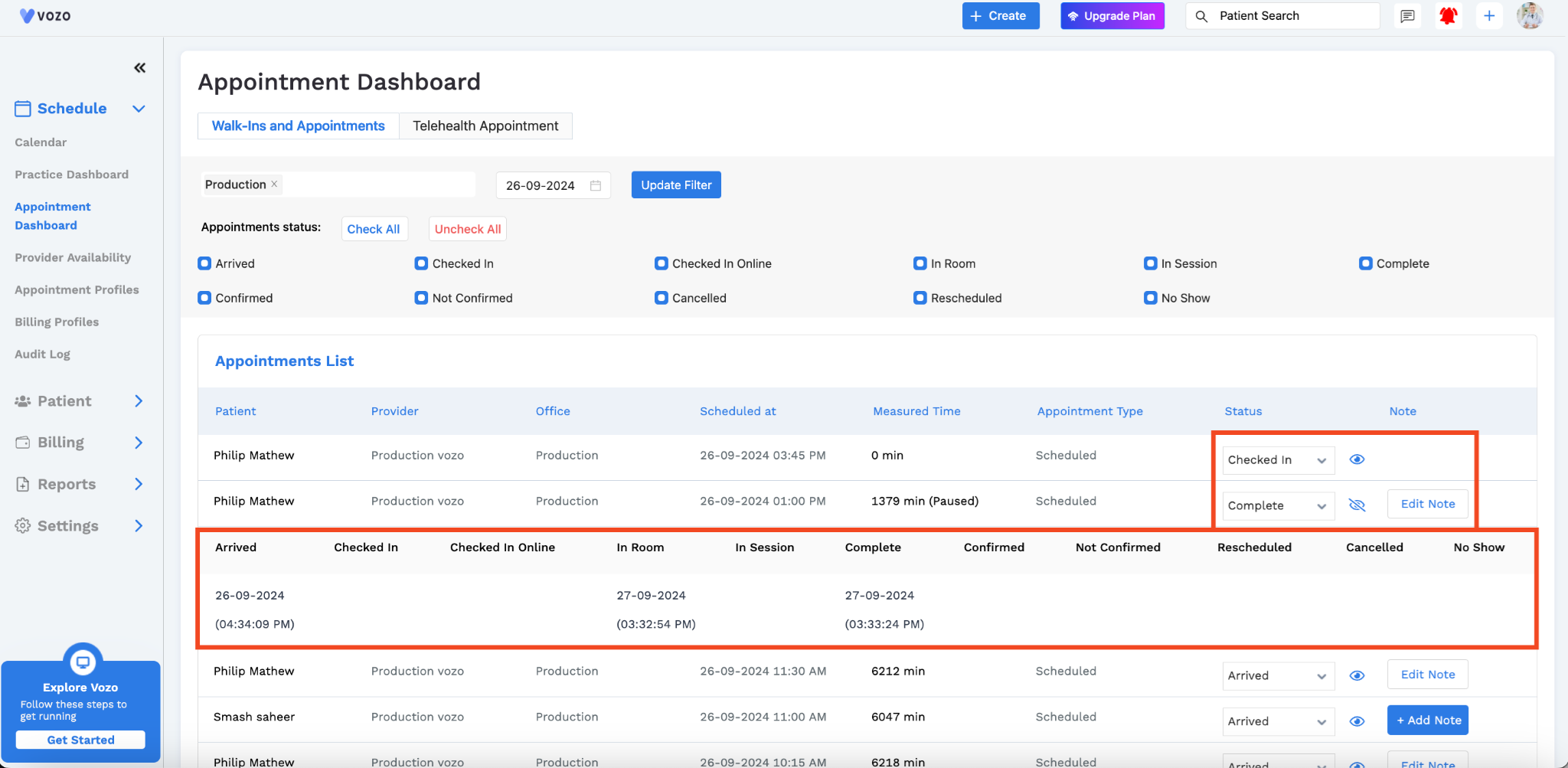Screen dimensions: 1568x768
Task: Click Check All statuses
Action: coord(374,229)
